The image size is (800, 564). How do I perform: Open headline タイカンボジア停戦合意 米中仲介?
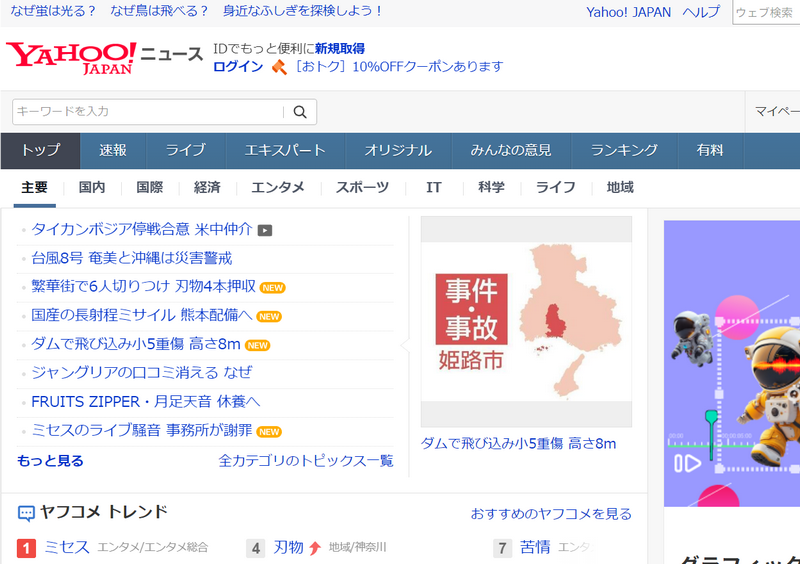pyautogui.click(x=141, y=230)
